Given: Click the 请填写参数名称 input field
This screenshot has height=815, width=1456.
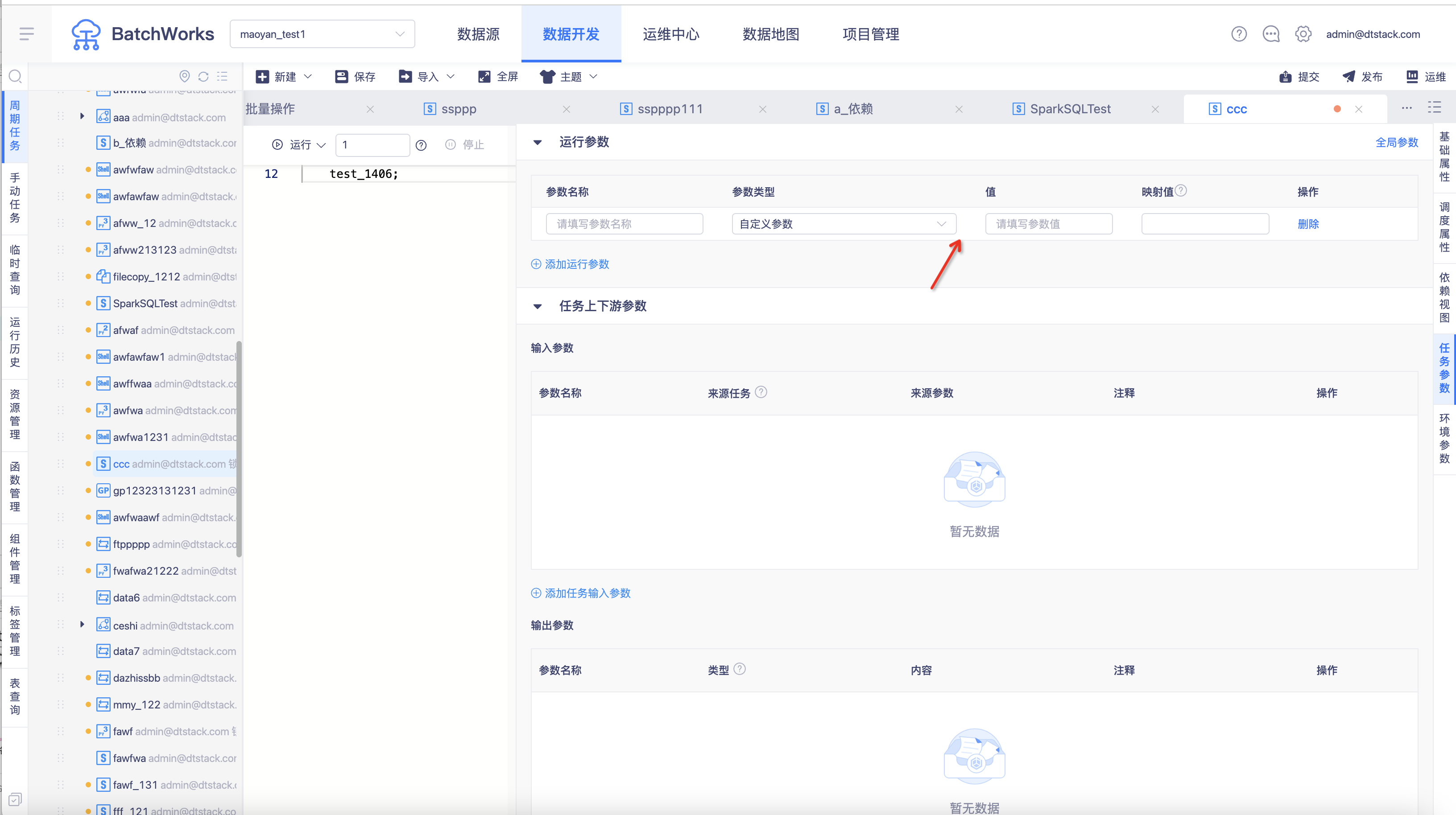Looking at the screenshot, I should click(625, 224).
